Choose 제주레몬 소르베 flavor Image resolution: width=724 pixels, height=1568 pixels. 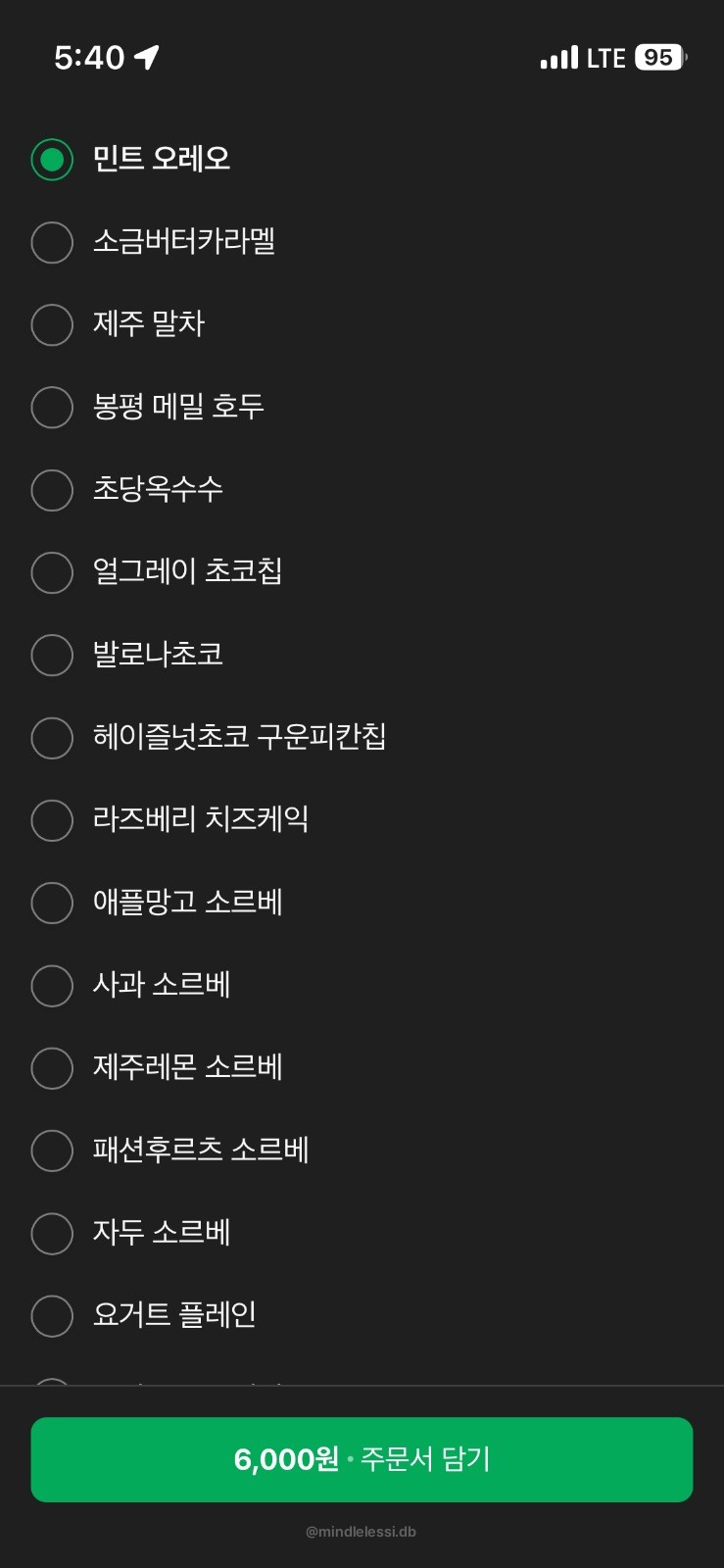[x=52, y=1068]
